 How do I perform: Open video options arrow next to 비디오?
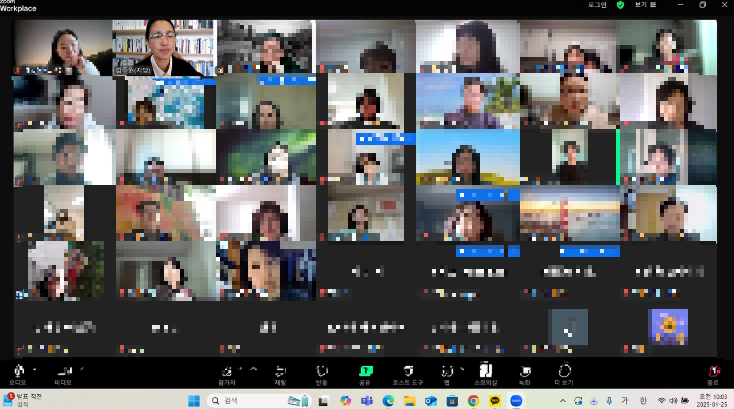[x=82, y=370]
